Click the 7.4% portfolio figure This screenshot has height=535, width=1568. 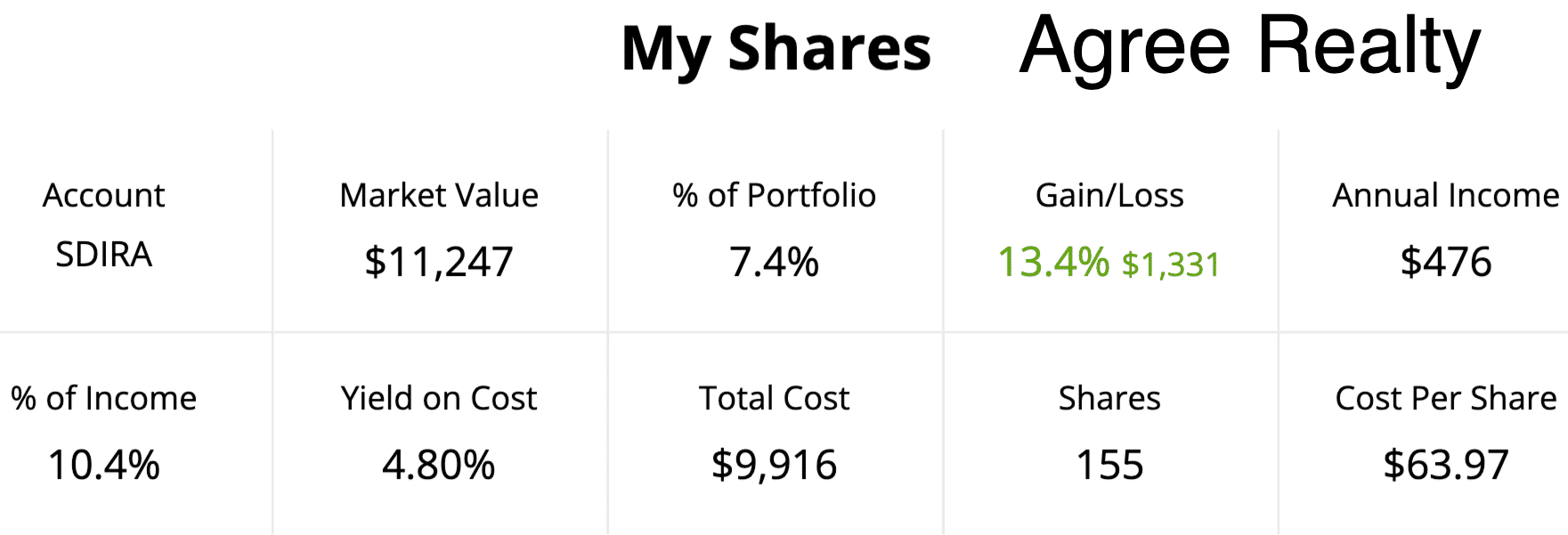(774, 263)
